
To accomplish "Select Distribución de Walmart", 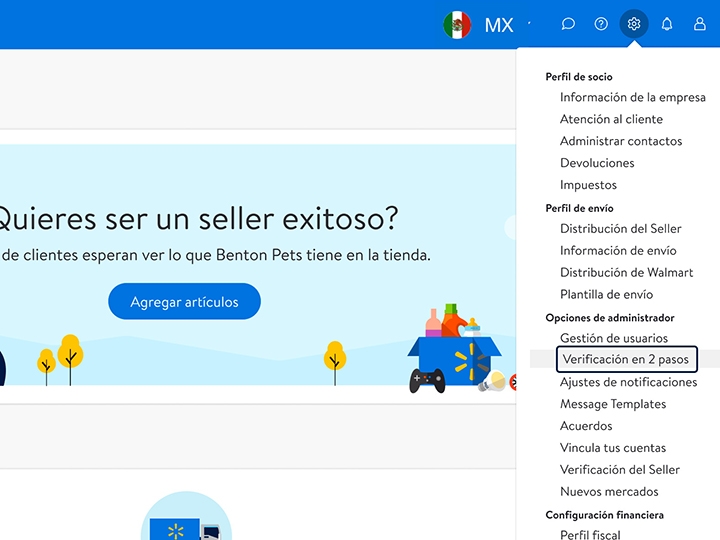I will point(626,272).
